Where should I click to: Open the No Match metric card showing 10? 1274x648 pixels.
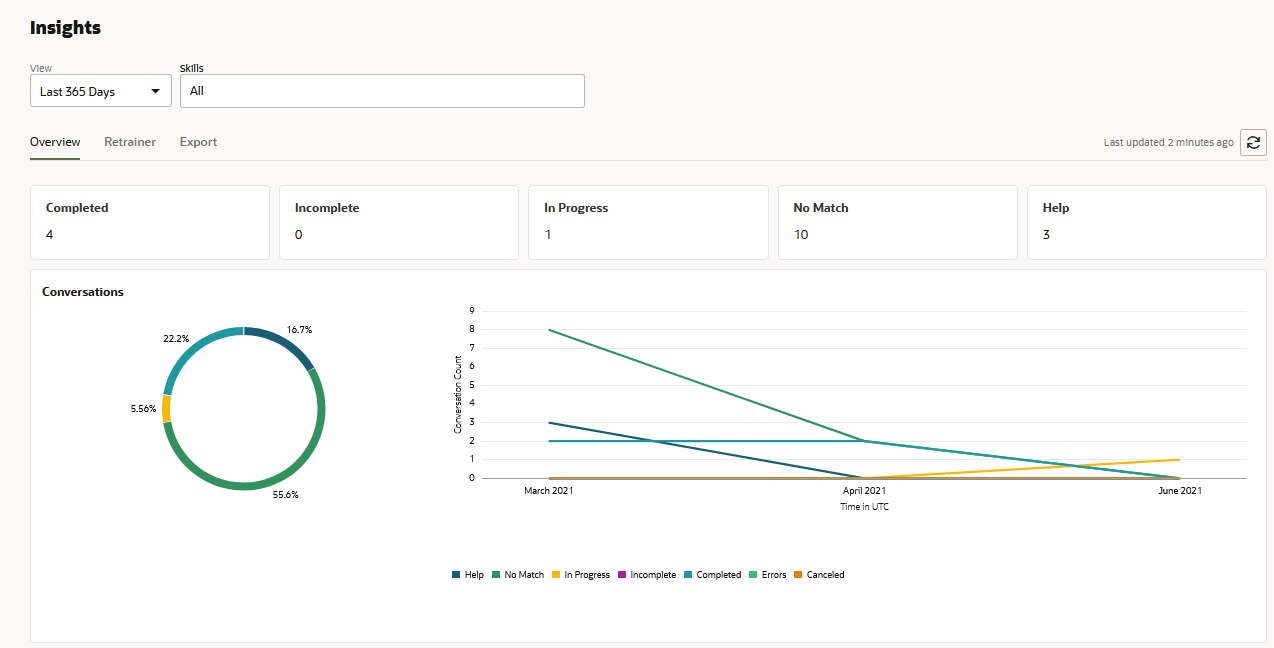pos(897,222)
